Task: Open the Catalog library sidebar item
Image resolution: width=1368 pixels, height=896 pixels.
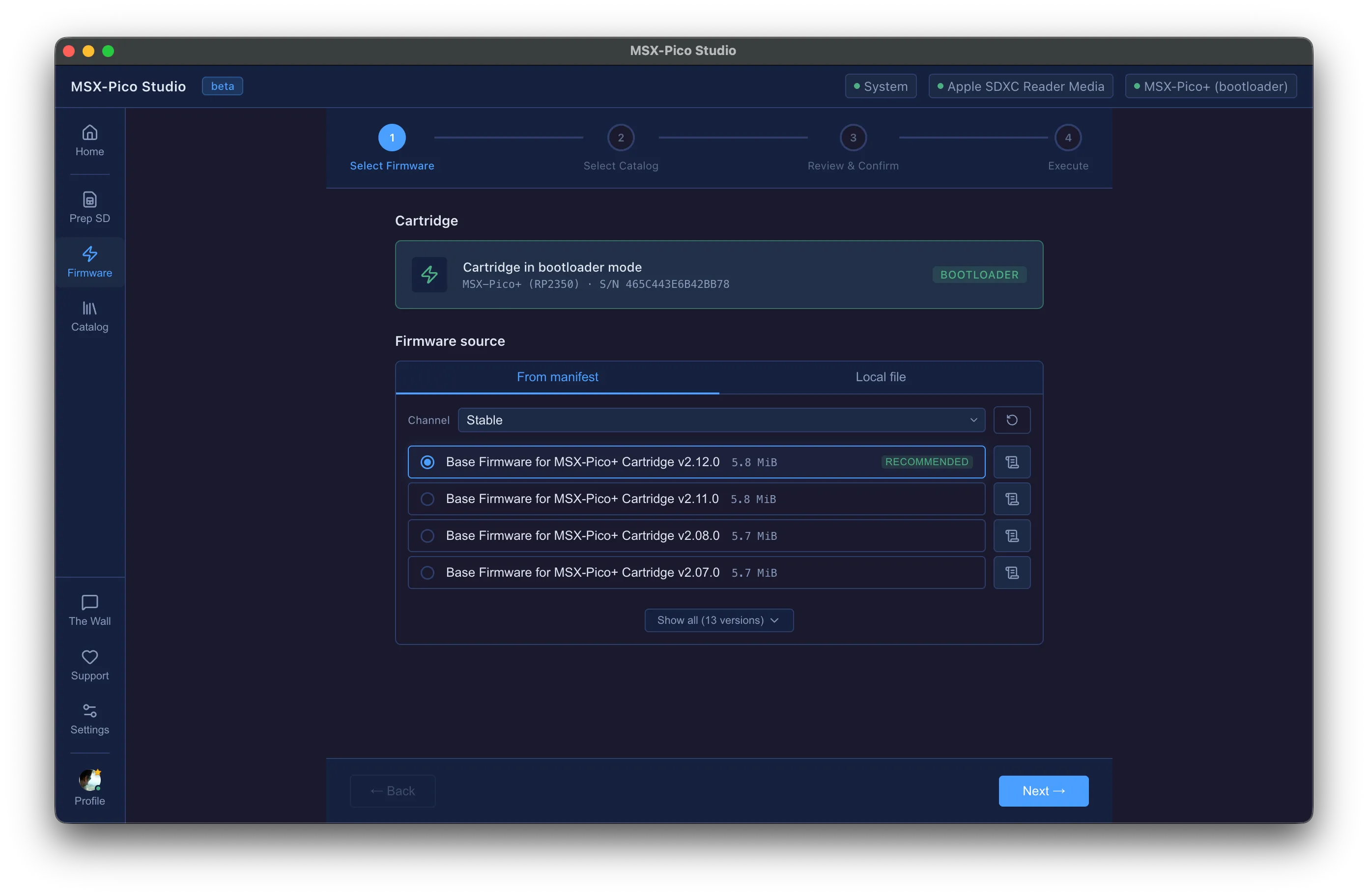Action: click(x=89, y=317)
